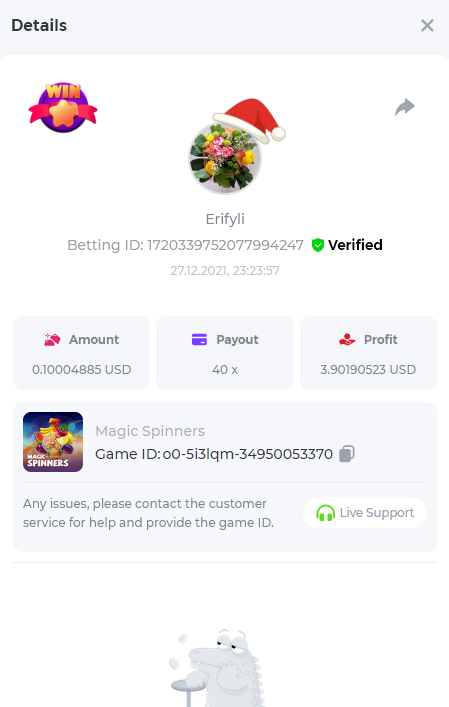
Task: Click the 40 x payout value
Action: (x=225, y=370)
